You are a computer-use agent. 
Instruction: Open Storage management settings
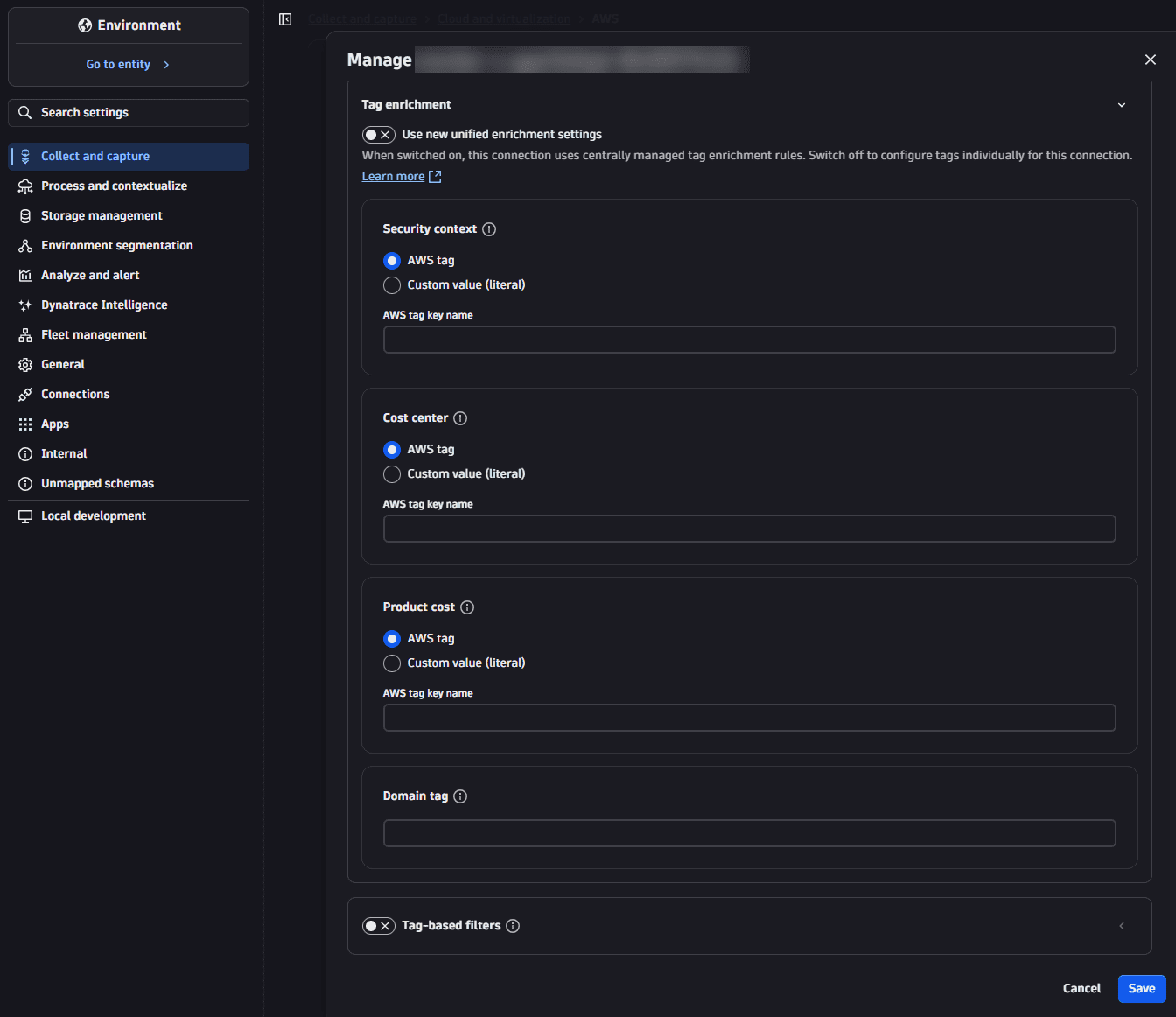[129, 216]
